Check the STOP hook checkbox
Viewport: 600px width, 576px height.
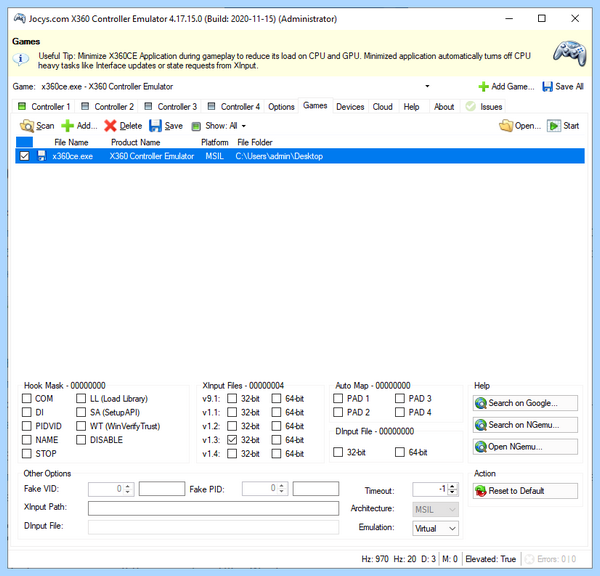[x=27, y=454]
